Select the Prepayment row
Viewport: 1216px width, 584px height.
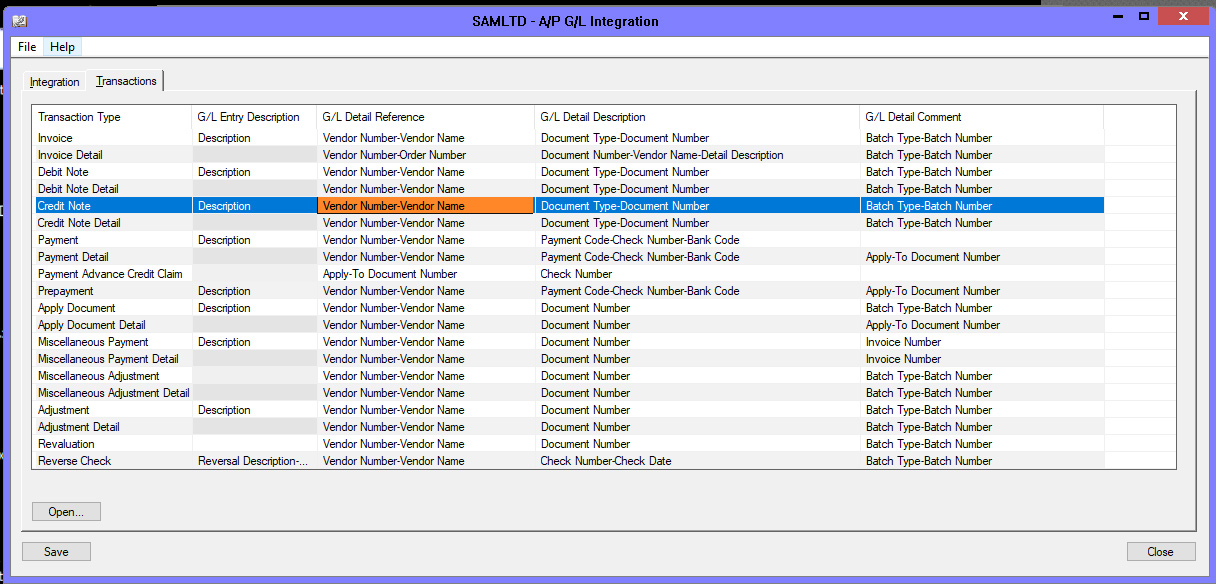(x=568, y=291)
